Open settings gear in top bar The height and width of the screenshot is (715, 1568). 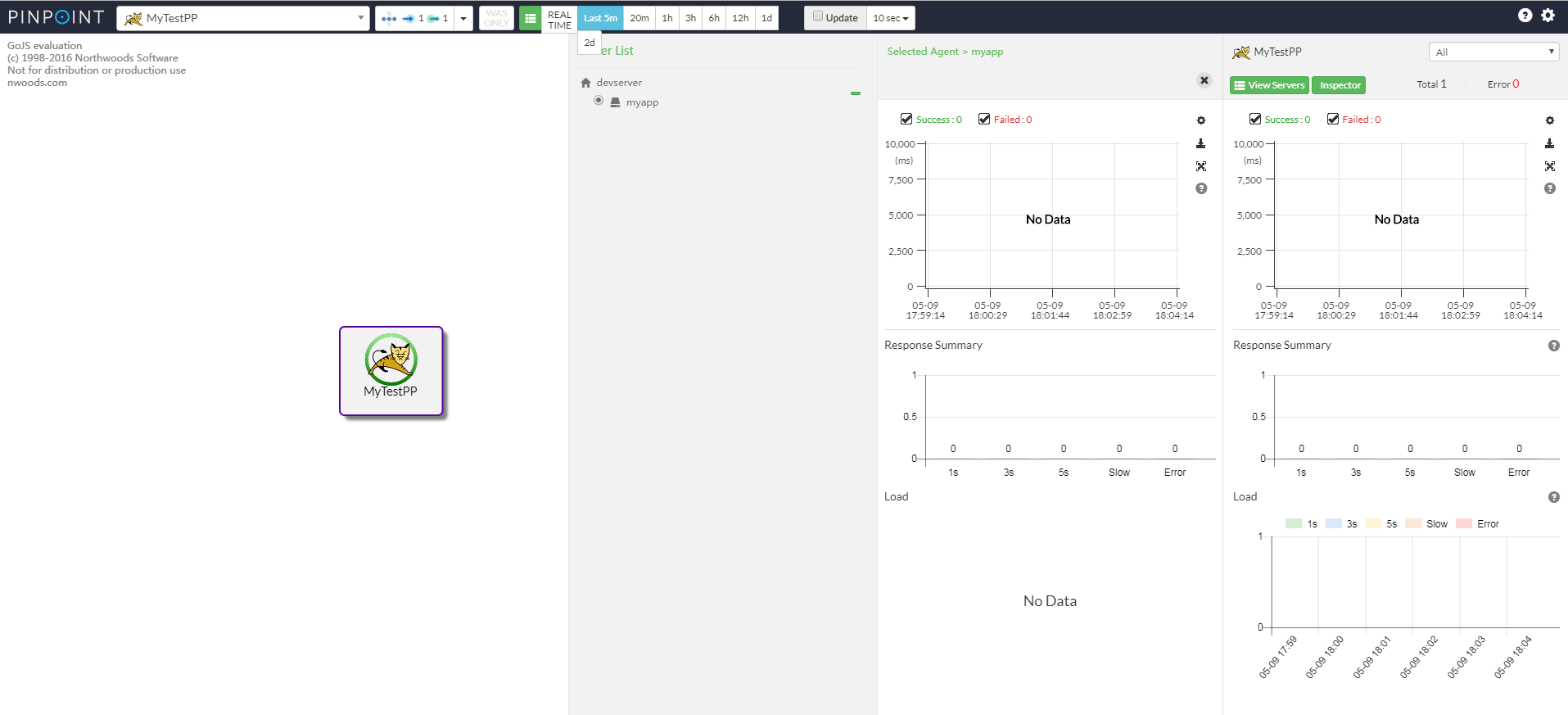(x=1548, y=15)
